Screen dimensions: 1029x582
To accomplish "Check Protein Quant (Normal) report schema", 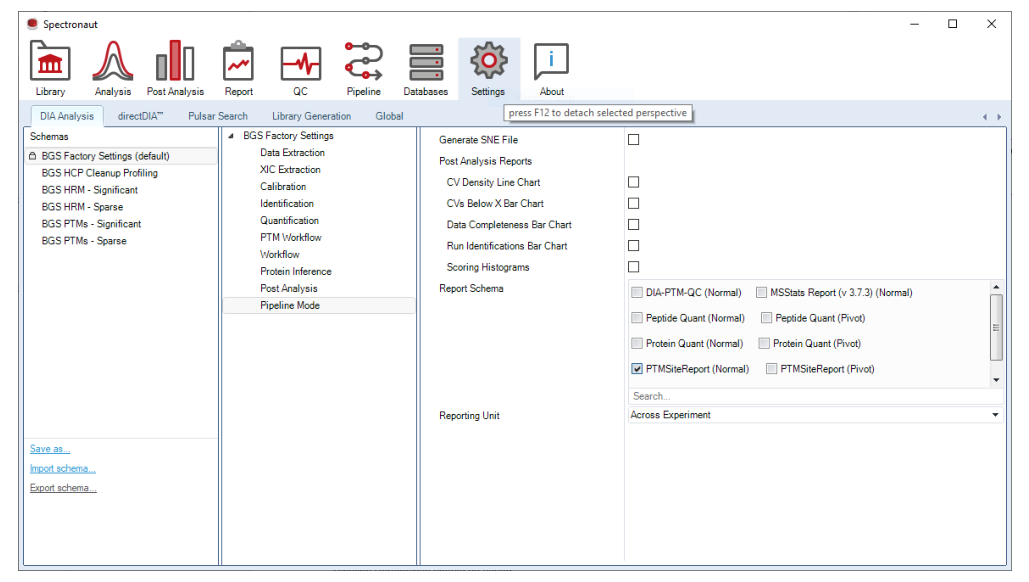I will 637,343.
